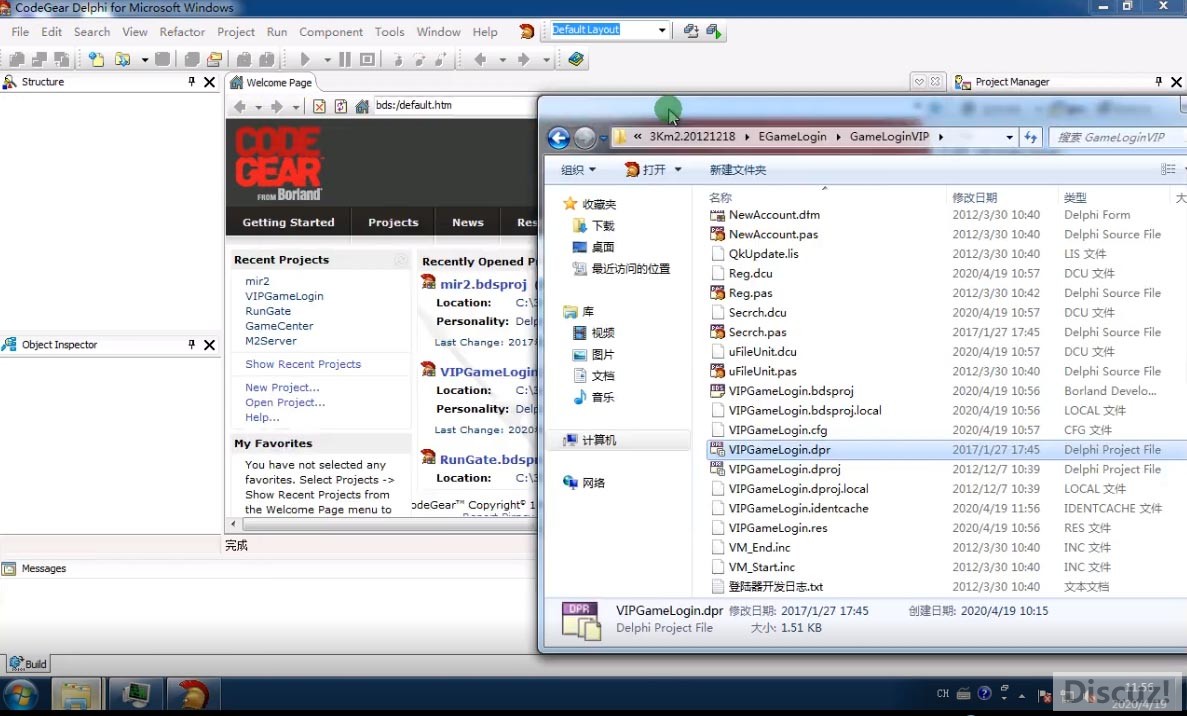
Task: Click the Build tab at bottom
Action: click(28, 664)
